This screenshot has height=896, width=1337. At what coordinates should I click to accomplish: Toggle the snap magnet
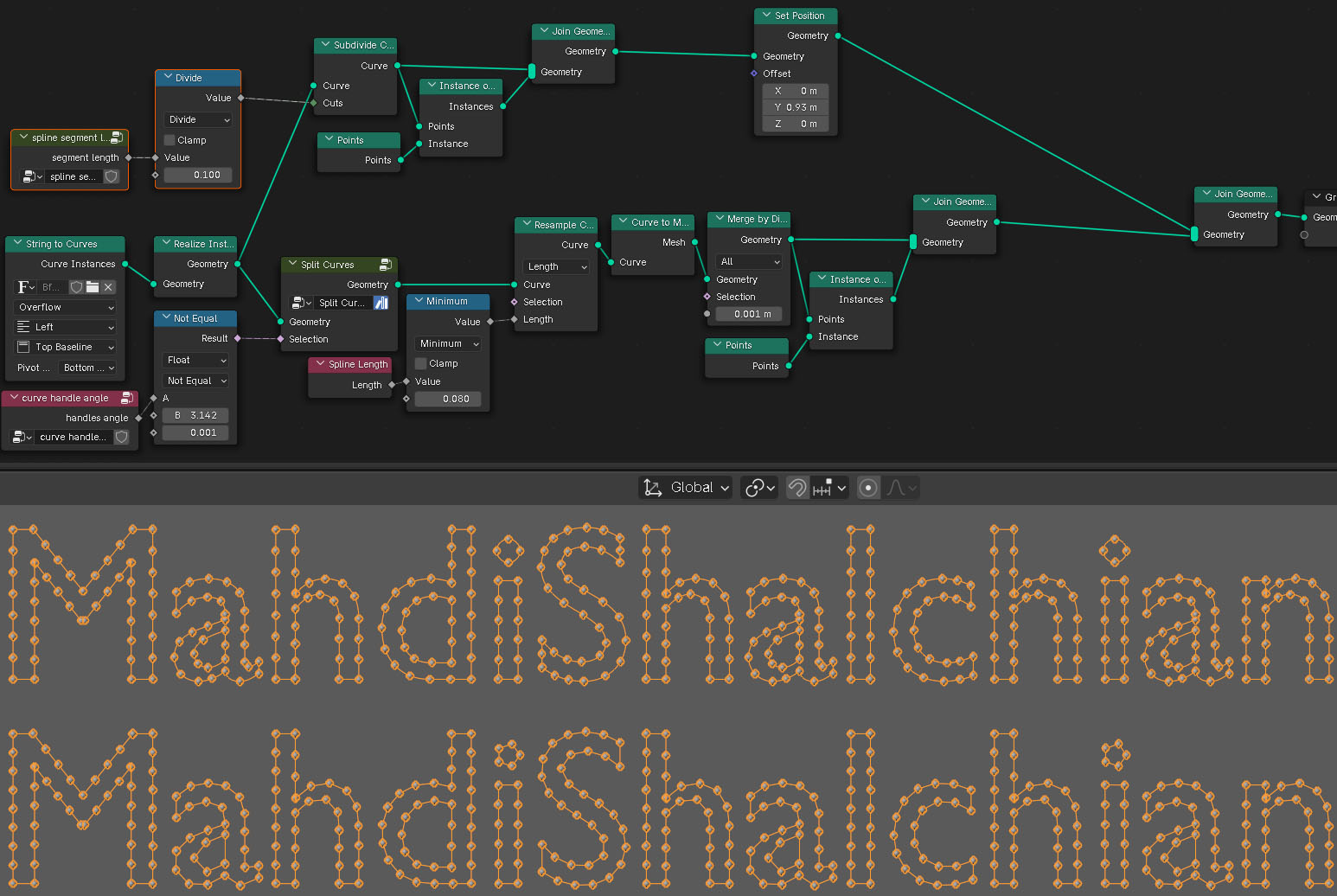pyautogui.click(x=797, y=488)
